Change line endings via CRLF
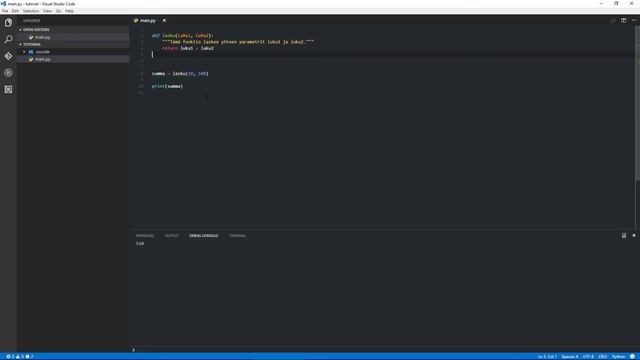The width and height of the screenshot is (640, 360). 603,357
